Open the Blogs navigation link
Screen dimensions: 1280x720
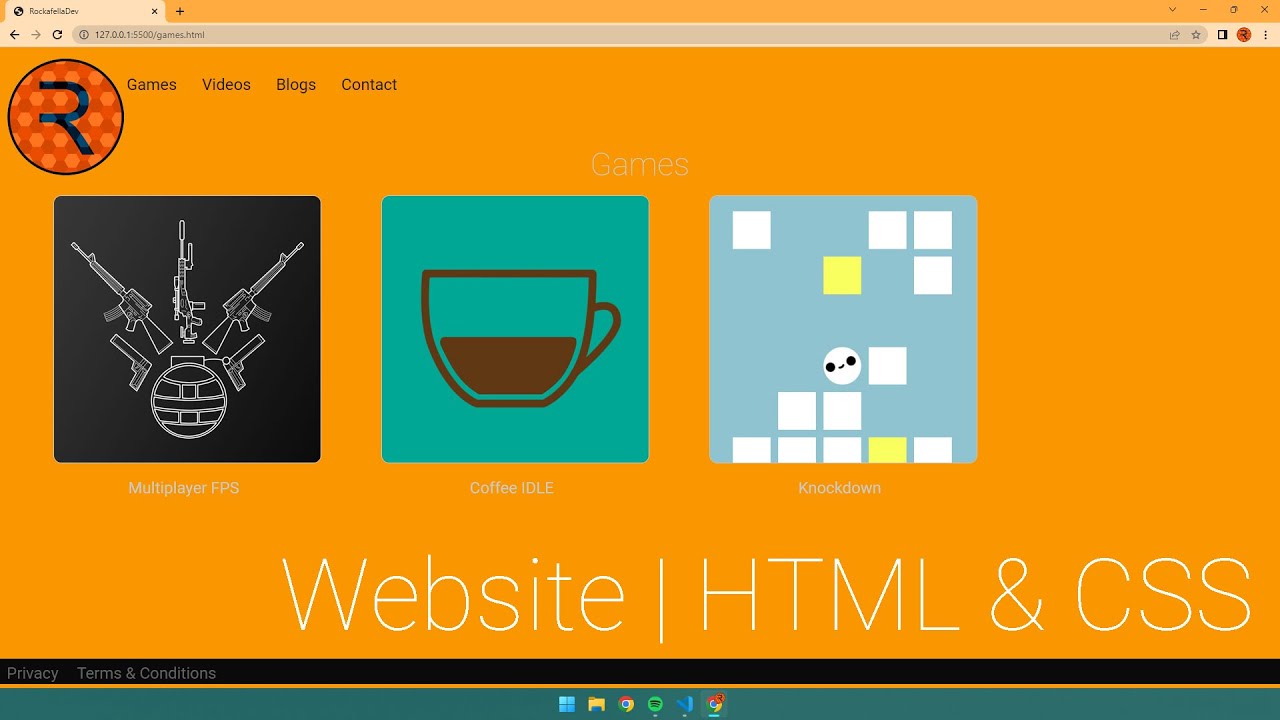pos(296,85)
